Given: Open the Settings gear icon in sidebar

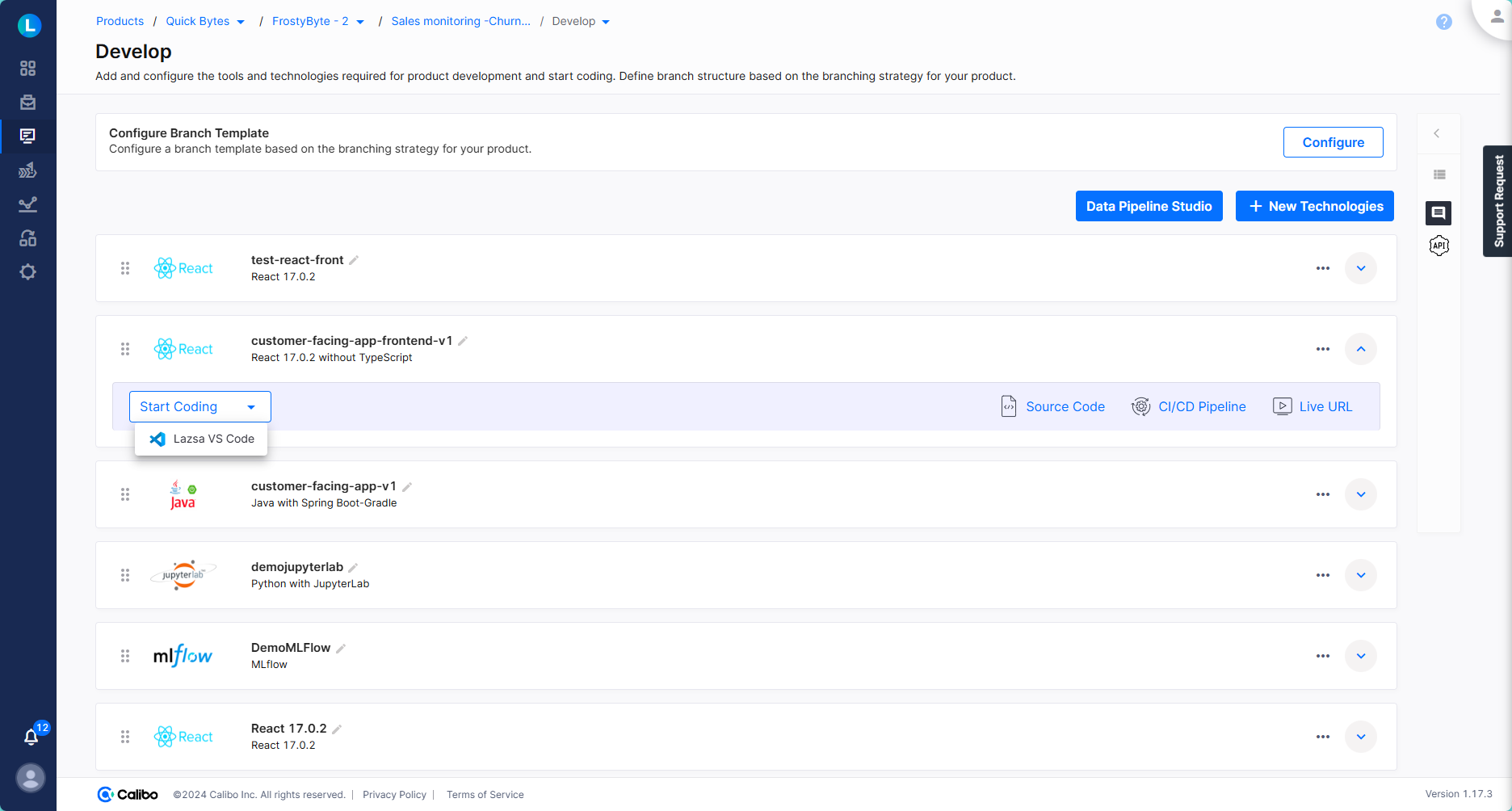Looking at the screenshot, I should pos(28,272).
